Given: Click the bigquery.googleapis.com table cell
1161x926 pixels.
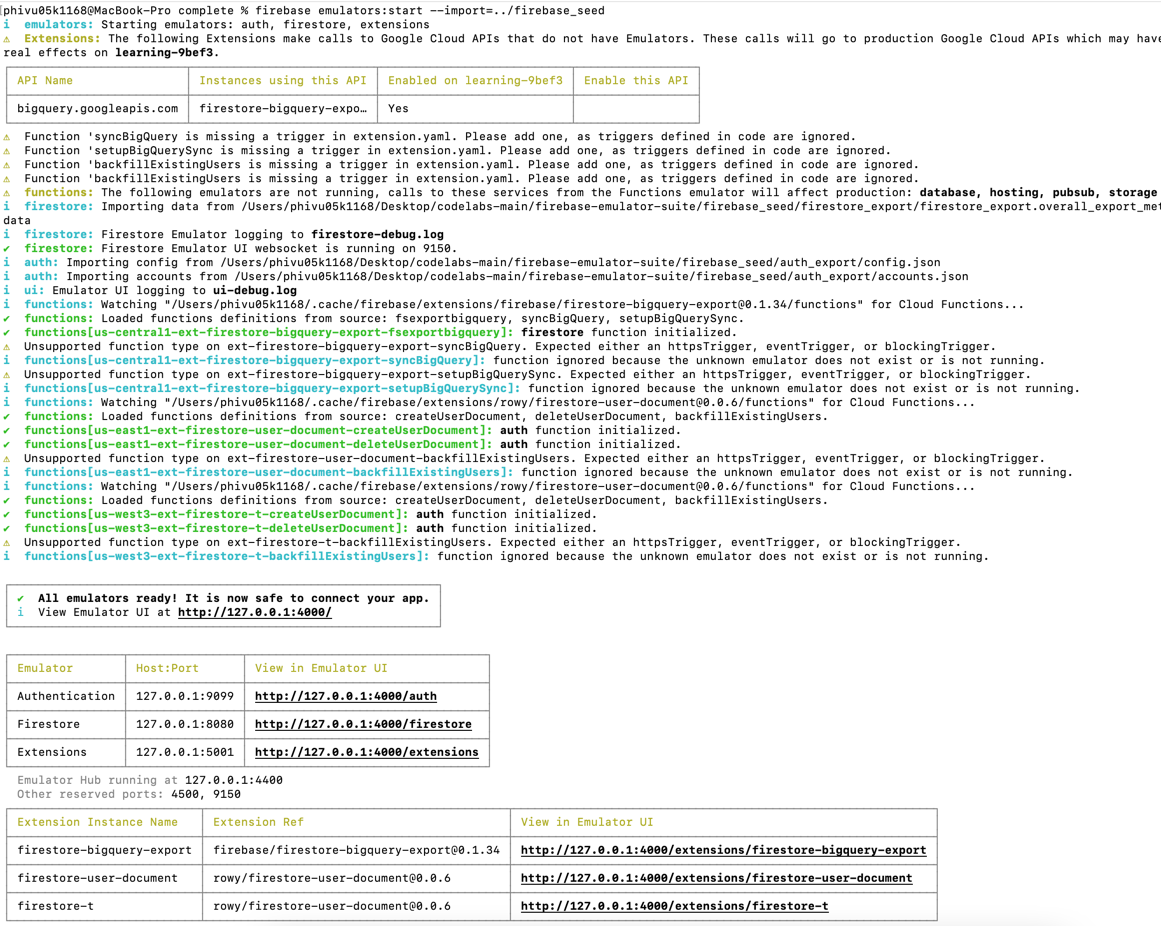Looking at the screenshot, I should coord(97,108).
